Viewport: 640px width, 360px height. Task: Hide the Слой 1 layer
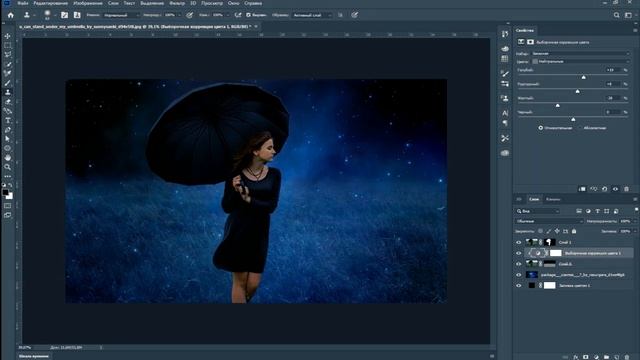[518, 242]
